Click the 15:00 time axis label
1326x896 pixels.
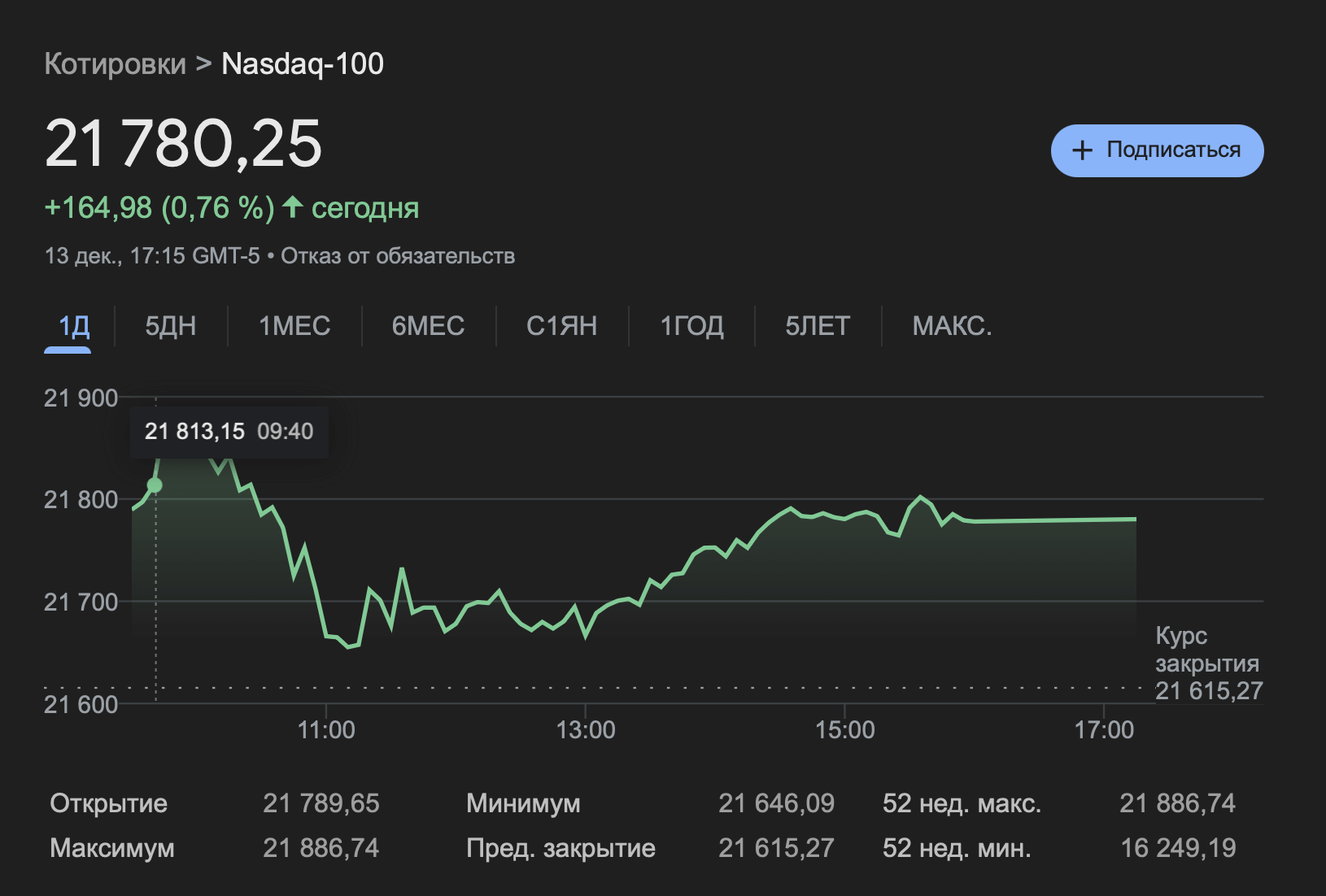(844, 730)
